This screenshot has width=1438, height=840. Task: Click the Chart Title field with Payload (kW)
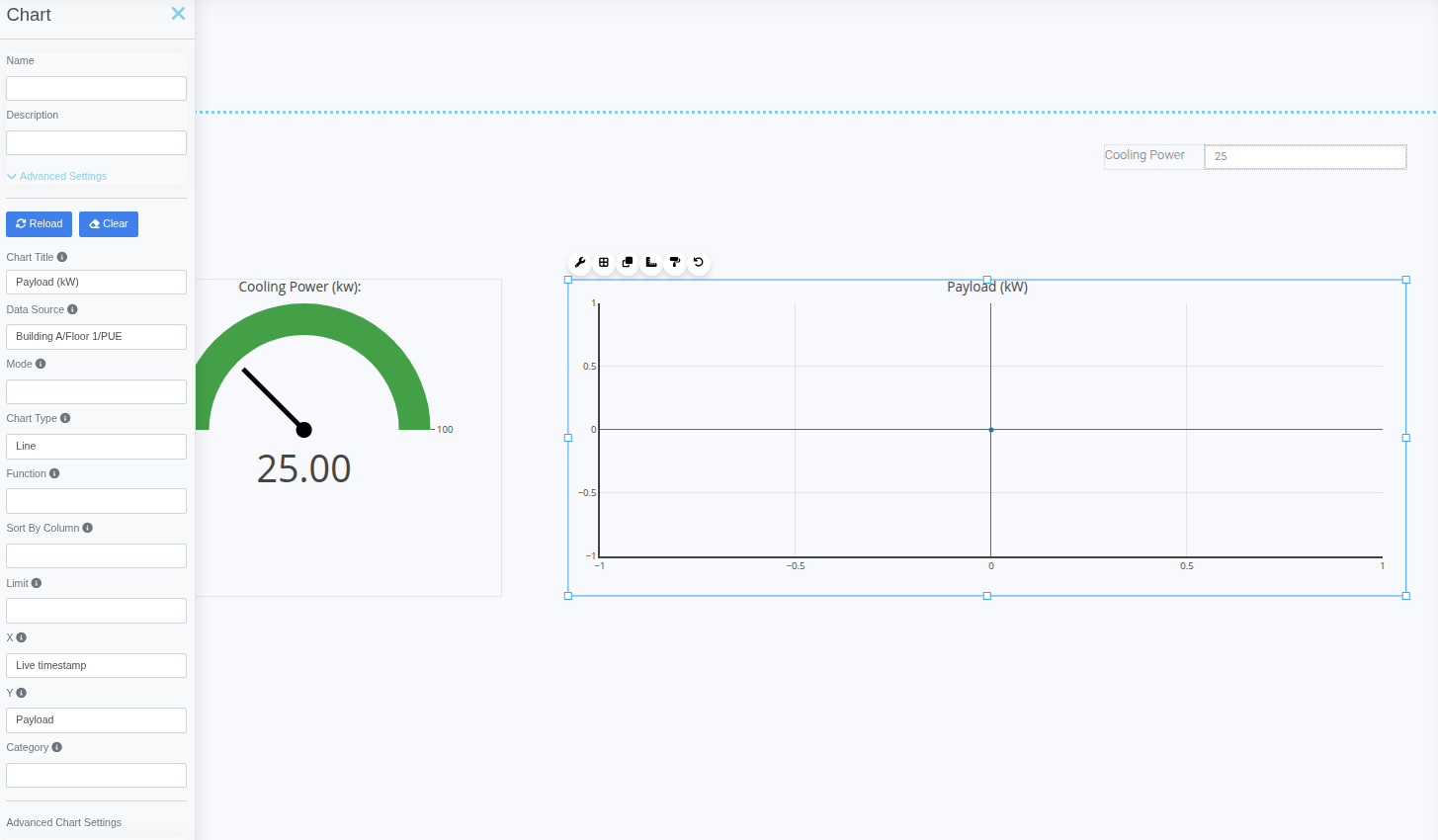[x=96, y=283]
